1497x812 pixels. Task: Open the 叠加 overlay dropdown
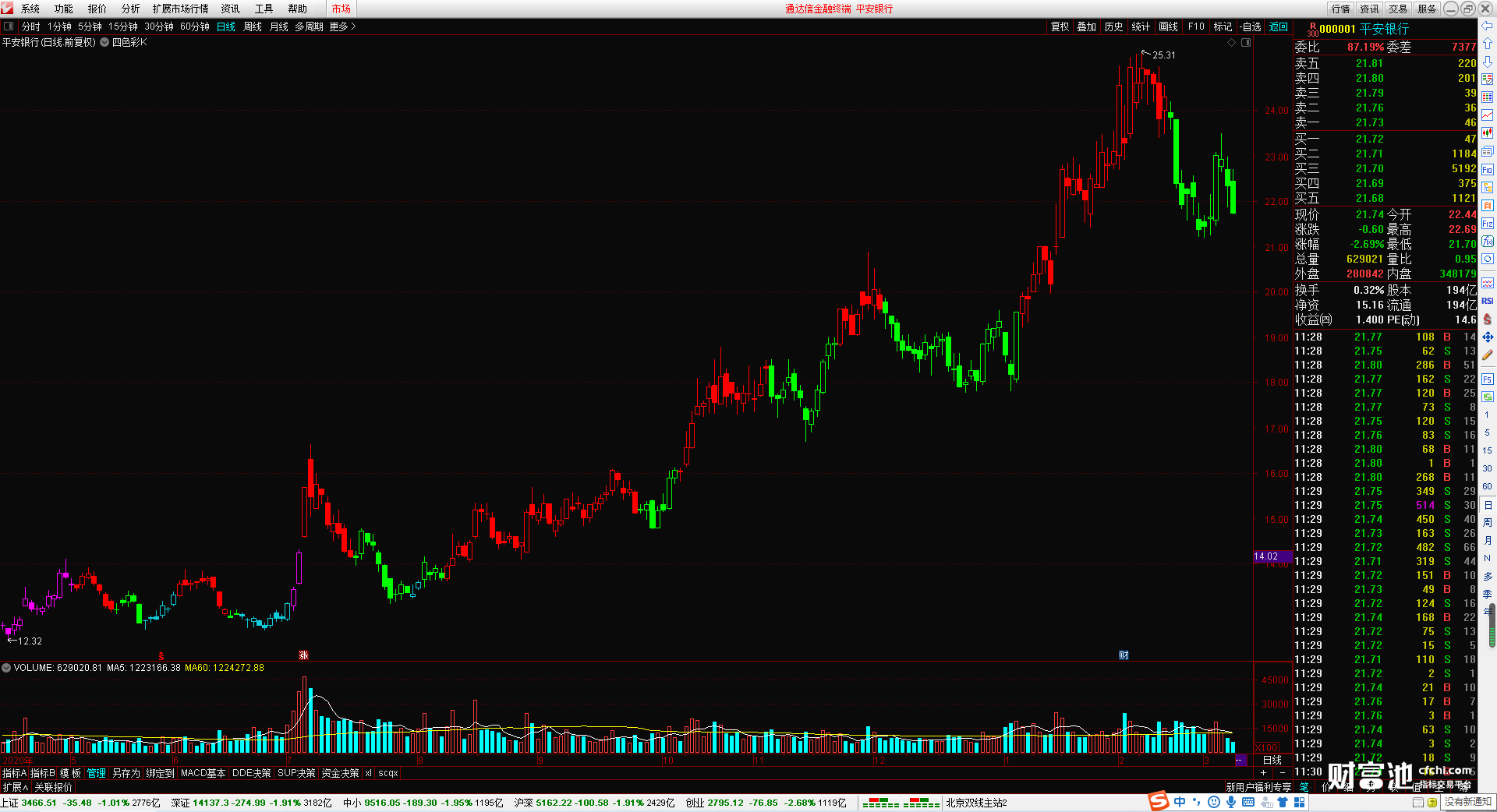point(1087,26)
